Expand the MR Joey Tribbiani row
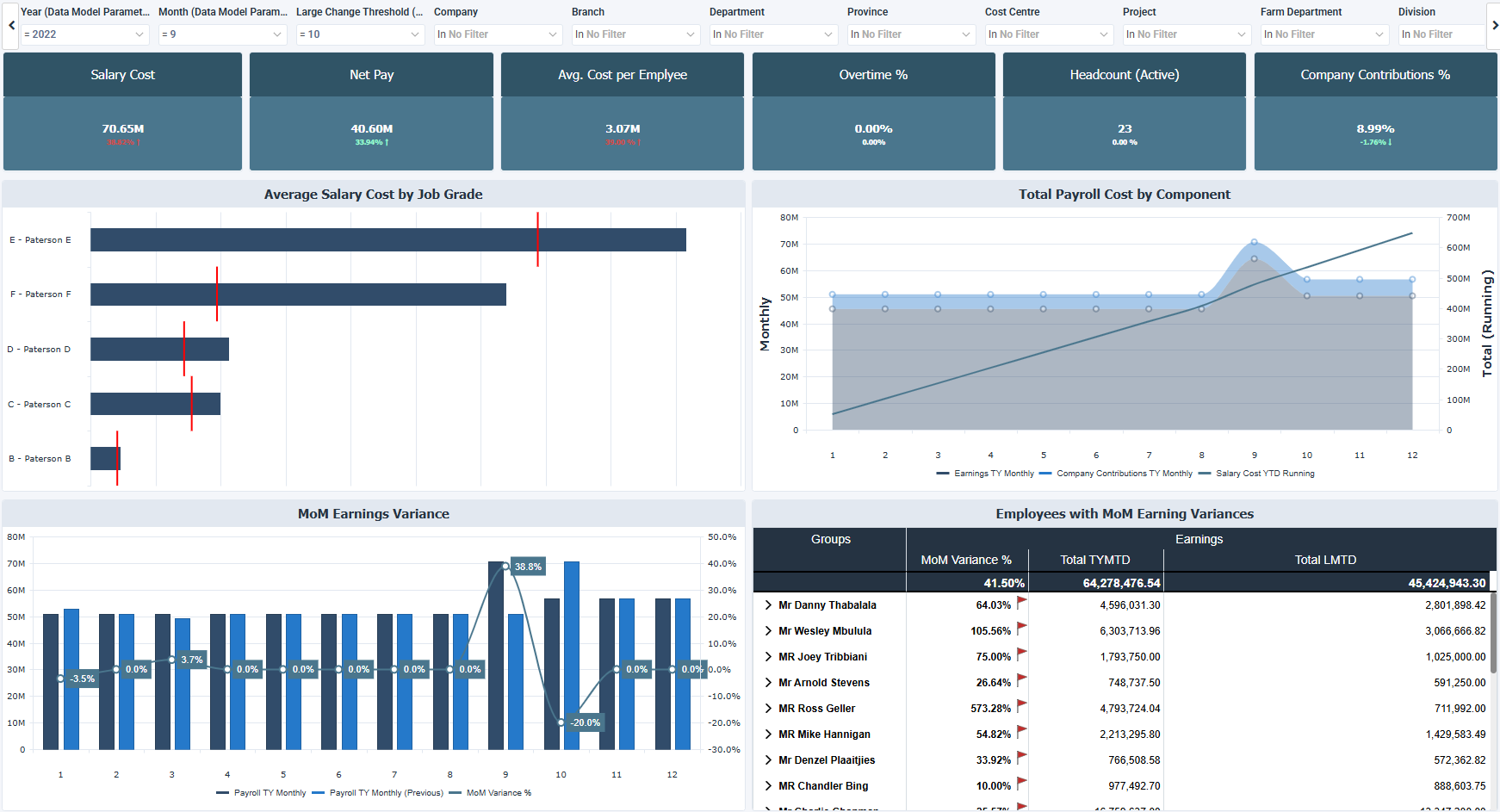1500x812 pixels. tap(768, 657)
